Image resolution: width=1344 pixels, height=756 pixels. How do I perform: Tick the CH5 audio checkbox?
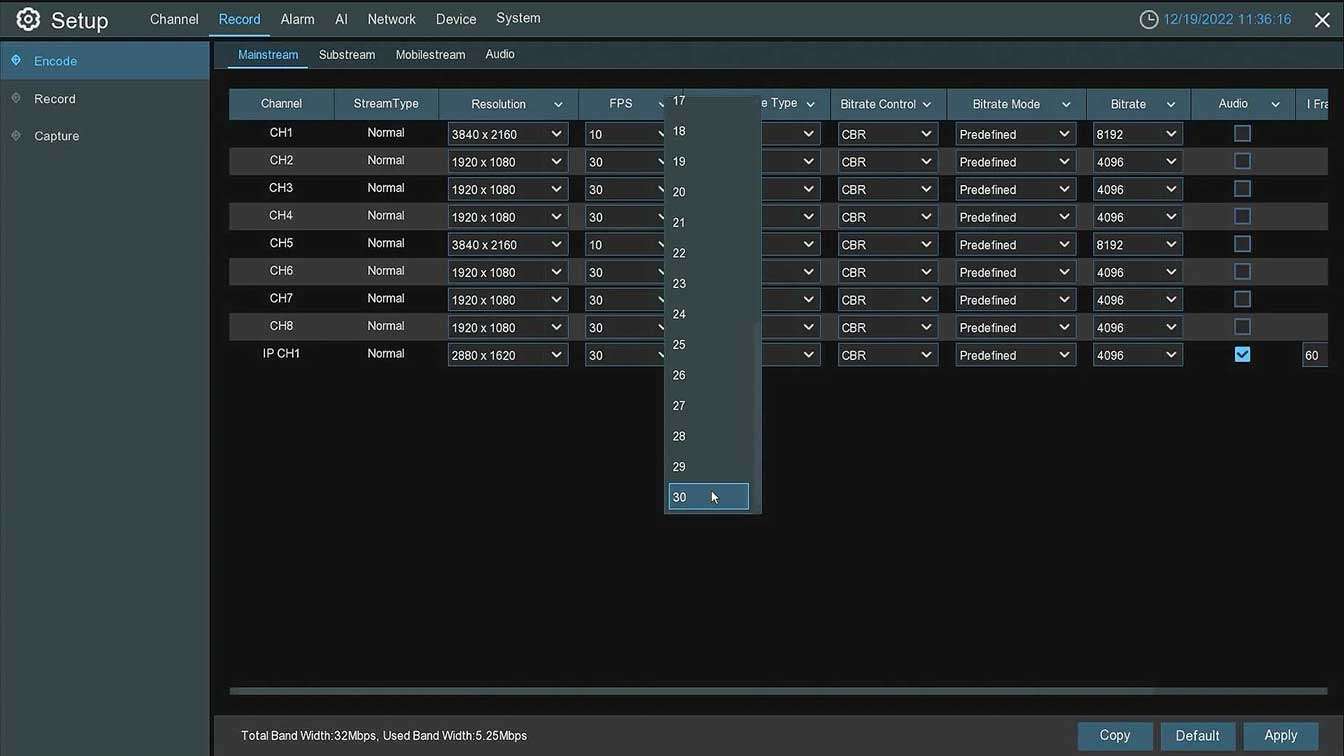pyautogui.click(x=1242, y=244)
